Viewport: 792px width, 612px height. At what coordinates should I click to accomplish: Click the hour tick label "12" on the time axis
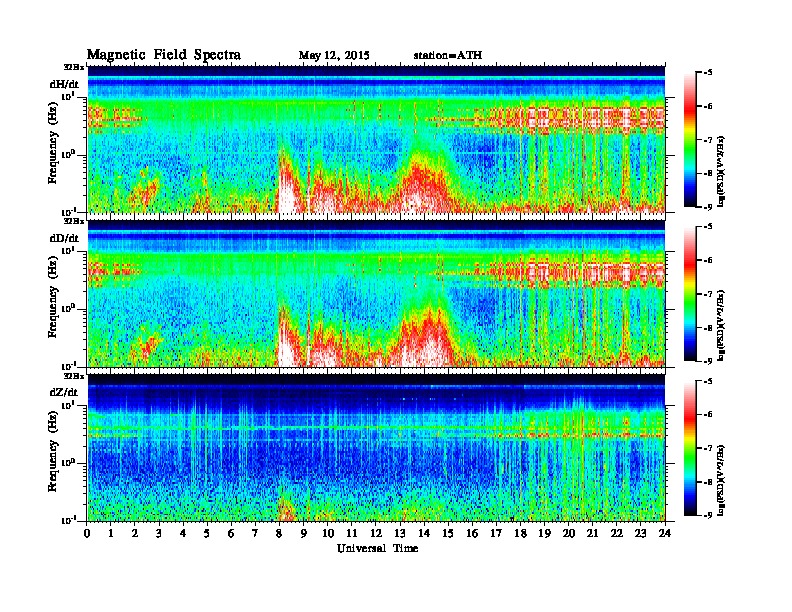coord(376,533)
